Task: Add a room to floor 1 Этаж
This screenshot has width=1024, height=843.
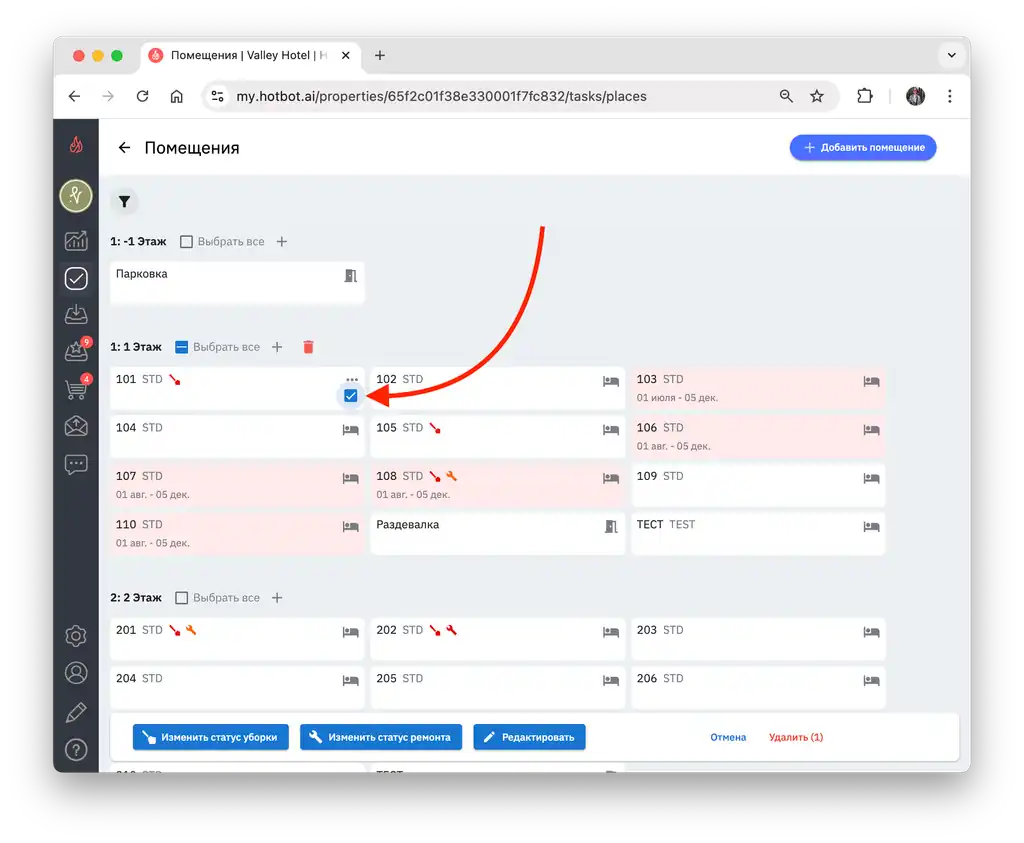Action: click(277, 347)
